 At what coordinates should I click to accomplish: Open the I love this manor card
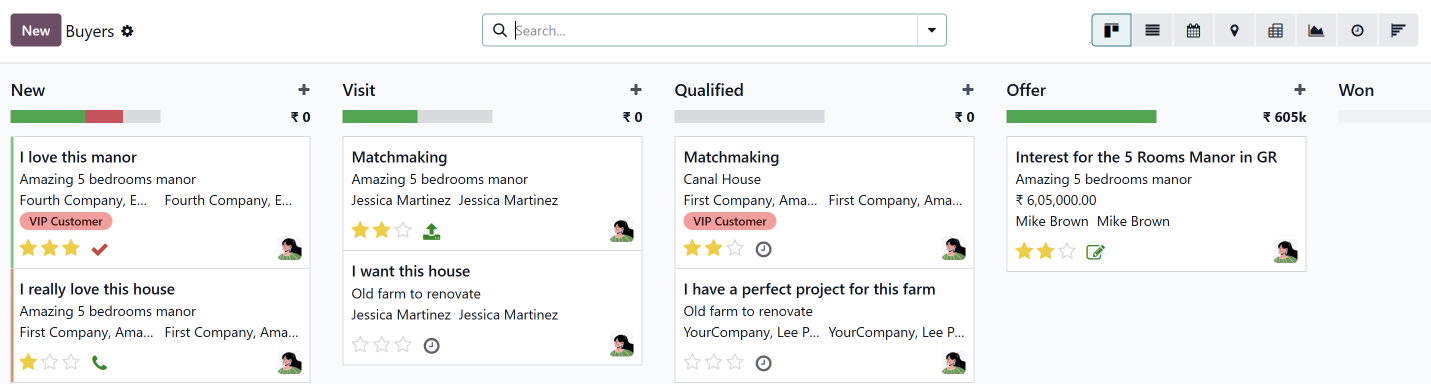pos(160,203)
